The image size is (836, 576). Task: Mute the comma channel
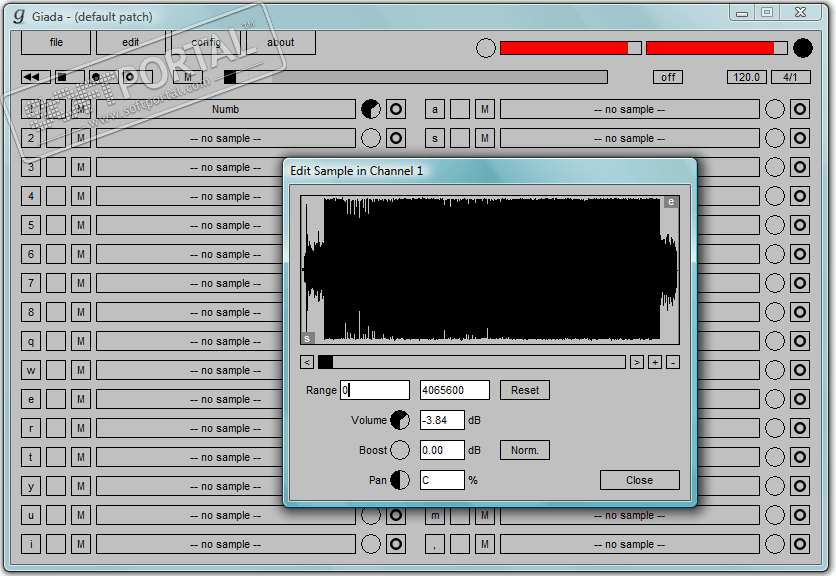(485, 544)
